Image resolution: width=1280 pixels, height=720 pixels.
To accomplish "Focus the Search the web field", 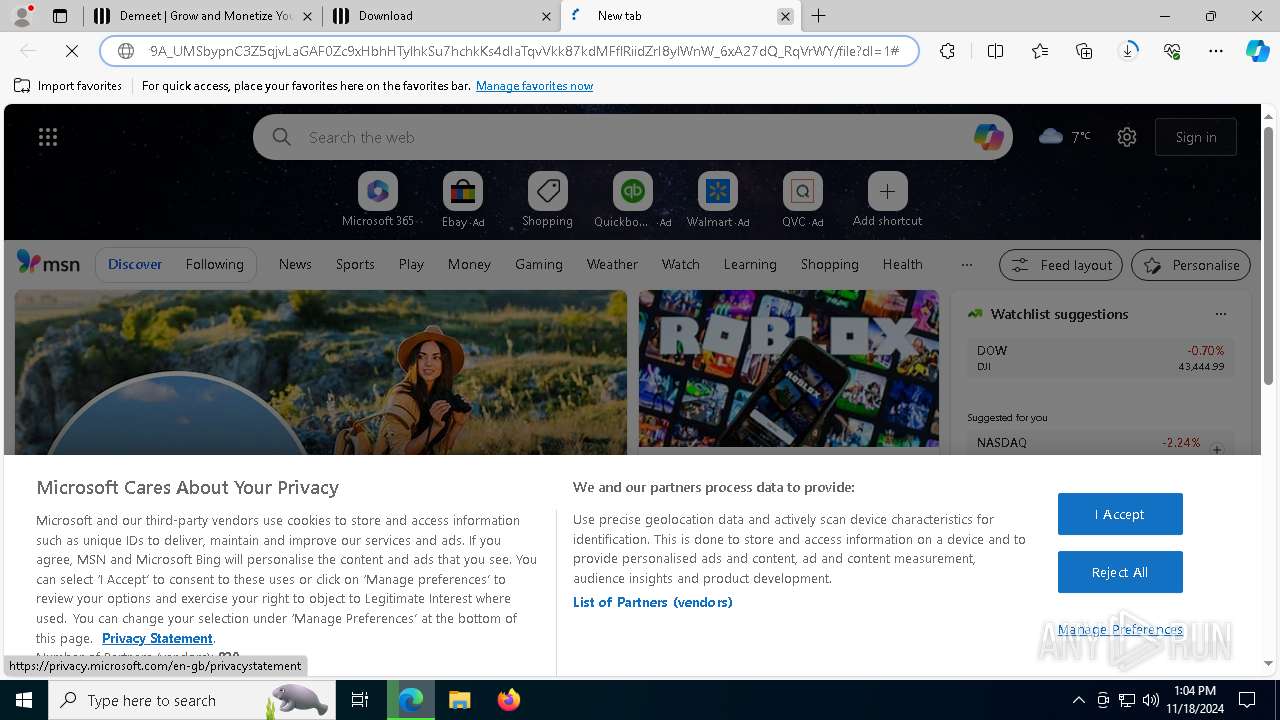I will [x=633, y=137].
